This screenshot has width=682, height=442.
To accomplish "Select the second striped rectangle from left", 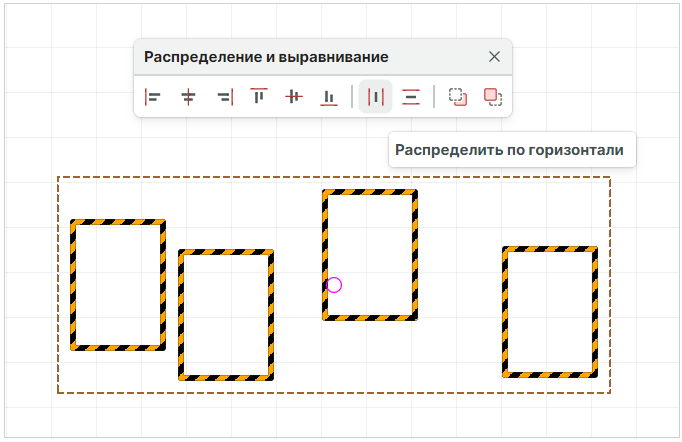I will pos(226,315).
